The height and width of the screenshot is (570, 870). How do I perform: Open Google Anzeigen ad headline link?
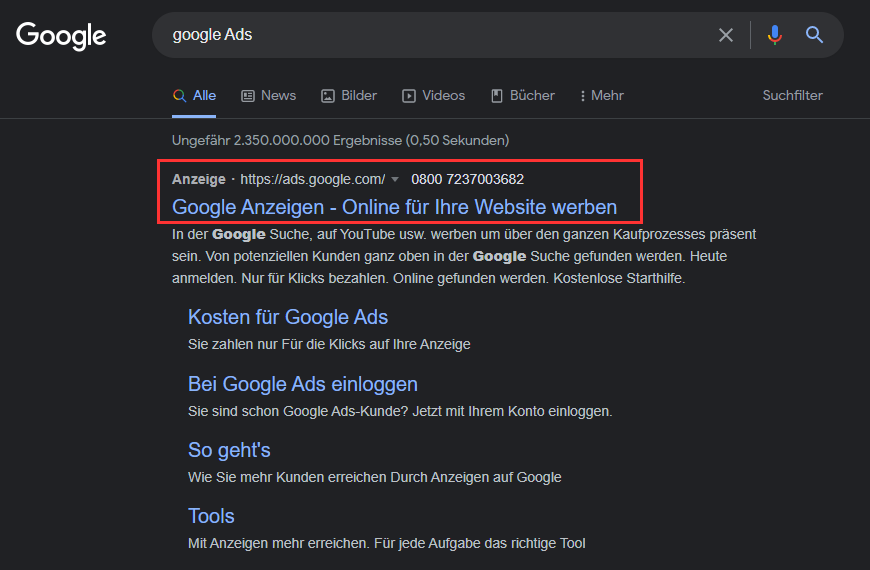point(394,207)
